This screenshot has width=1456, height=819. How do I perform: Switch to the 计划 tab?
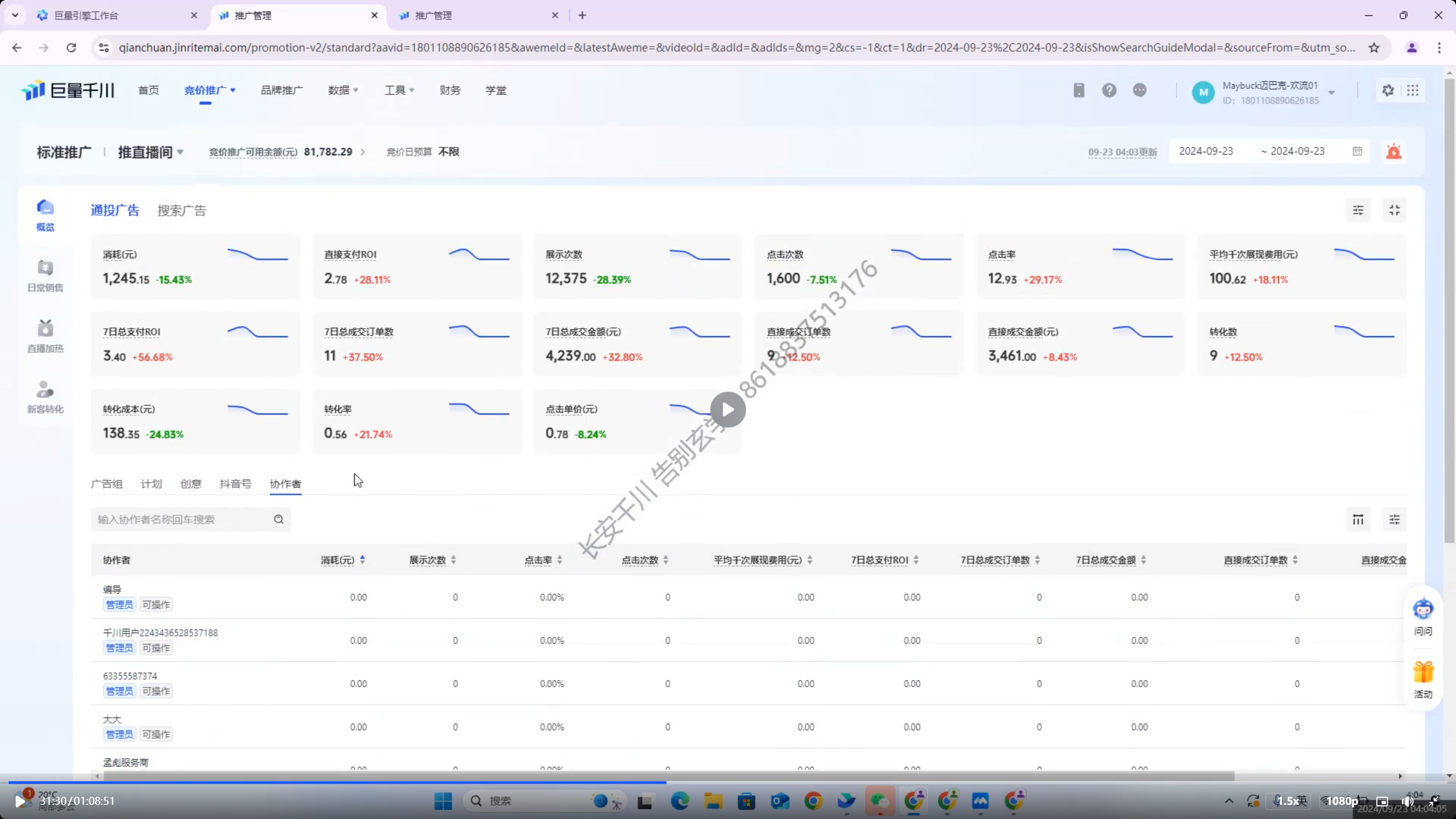click(151, 484)
